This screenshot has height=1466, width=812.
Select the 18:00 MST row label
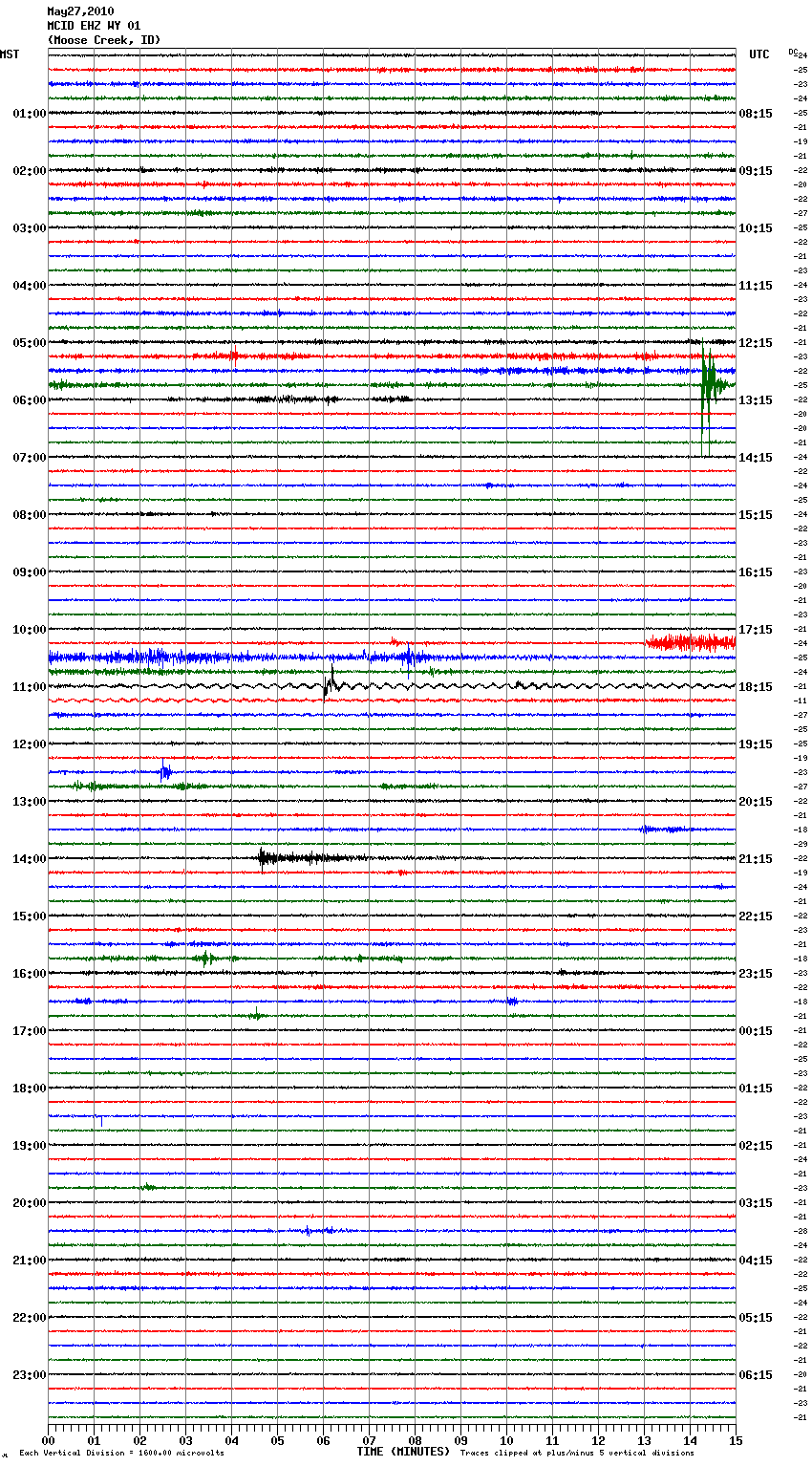pos(29,1089)
